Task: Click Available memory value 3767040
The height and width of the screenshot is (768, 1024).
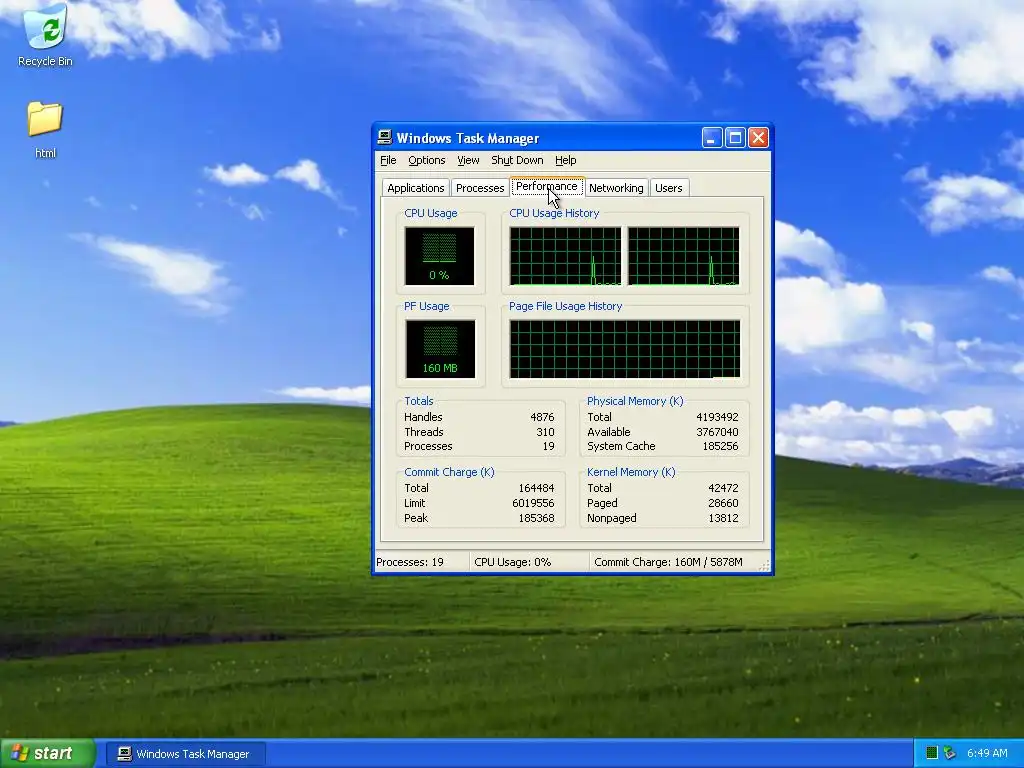Action: tap(717, 432)
